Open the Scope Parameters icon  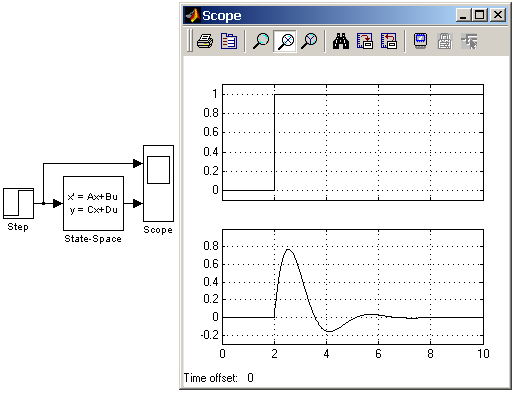click(229, 41)
